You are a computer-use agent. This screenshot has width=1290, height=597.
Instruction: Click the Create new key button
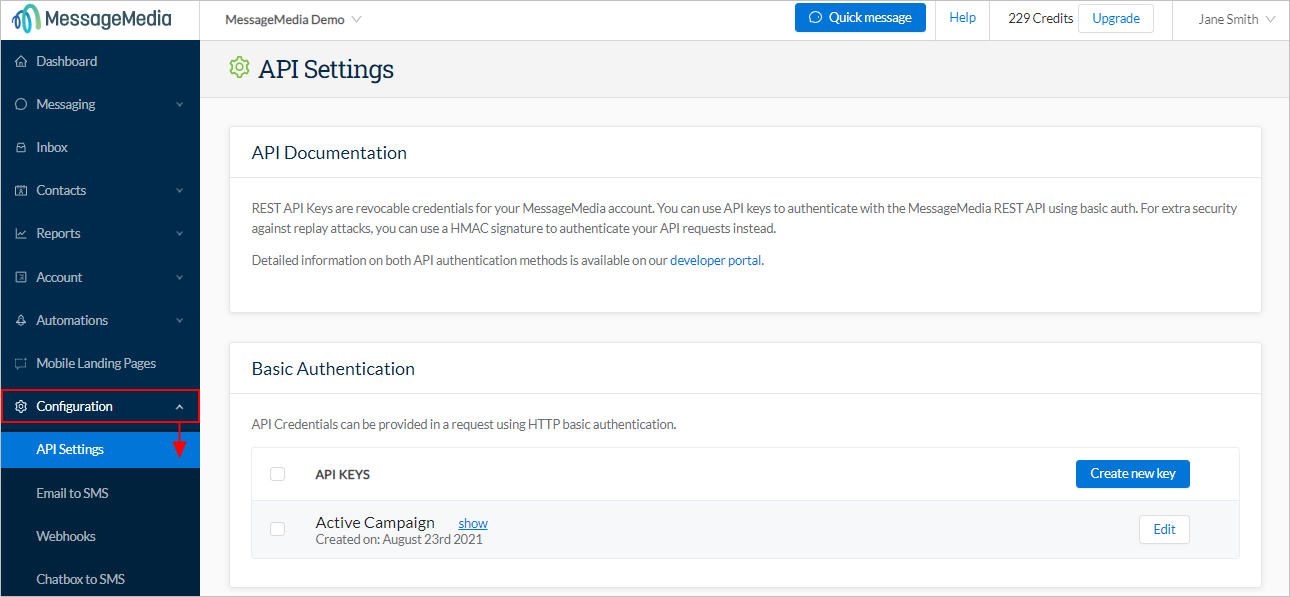[x=1133, y=474]
